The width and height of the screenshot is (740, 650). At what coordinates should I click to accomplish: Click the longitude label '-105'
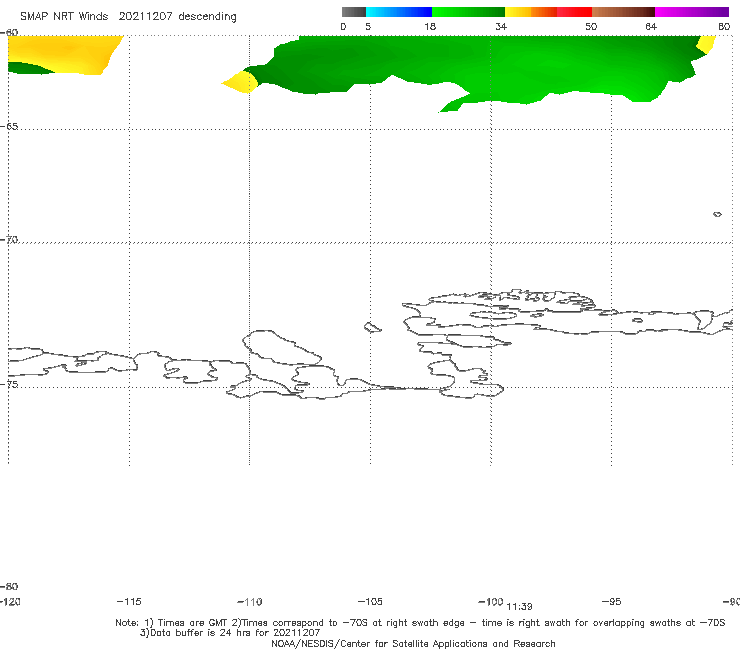click(370, 601)
